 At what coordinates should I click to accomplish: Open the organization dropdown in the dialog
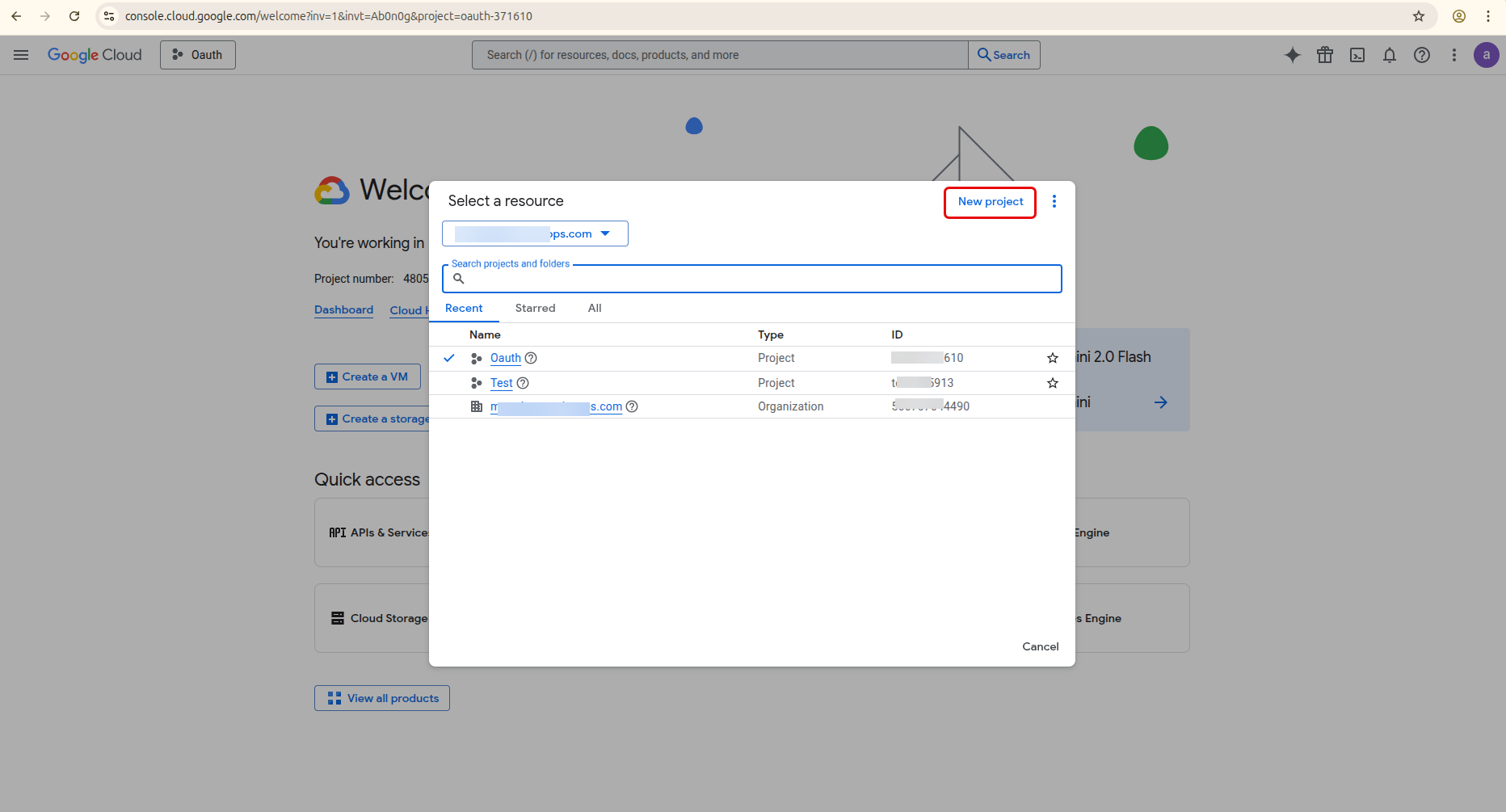[x=534, y=234]
